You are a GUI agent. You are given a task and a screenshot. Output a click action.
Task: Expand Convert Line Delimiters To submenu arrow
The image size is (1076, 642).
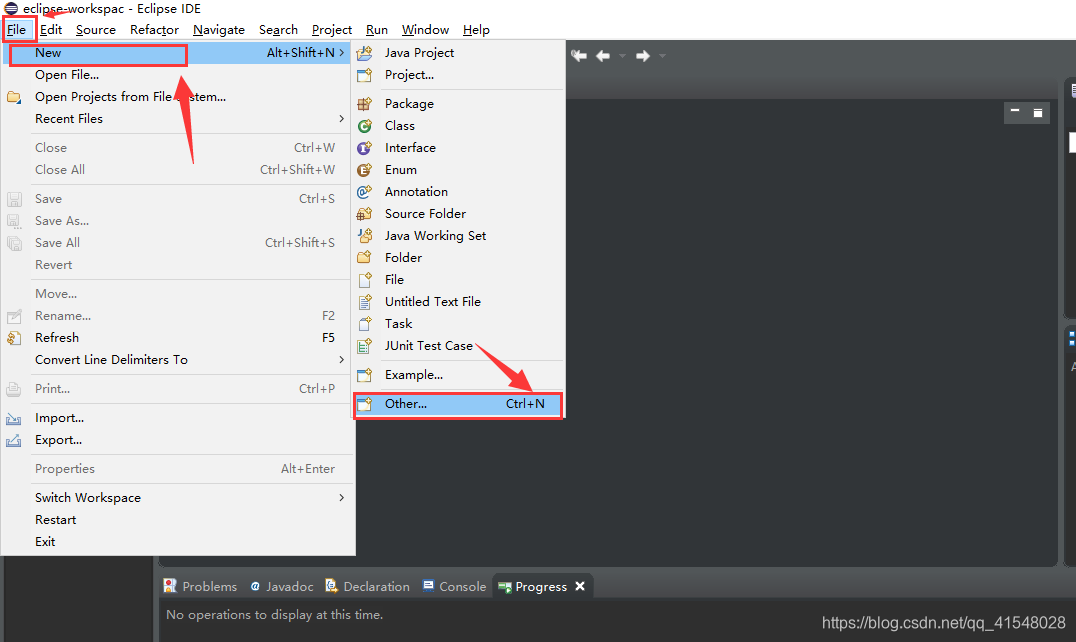[341, 359]
